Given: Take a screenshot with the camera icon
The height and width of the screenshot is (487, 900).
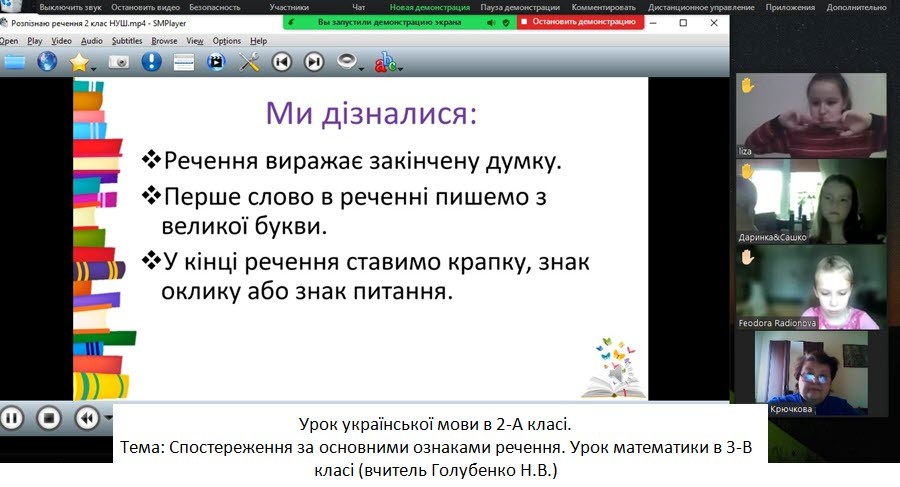Looking at the screenshot, I should 118,62.
